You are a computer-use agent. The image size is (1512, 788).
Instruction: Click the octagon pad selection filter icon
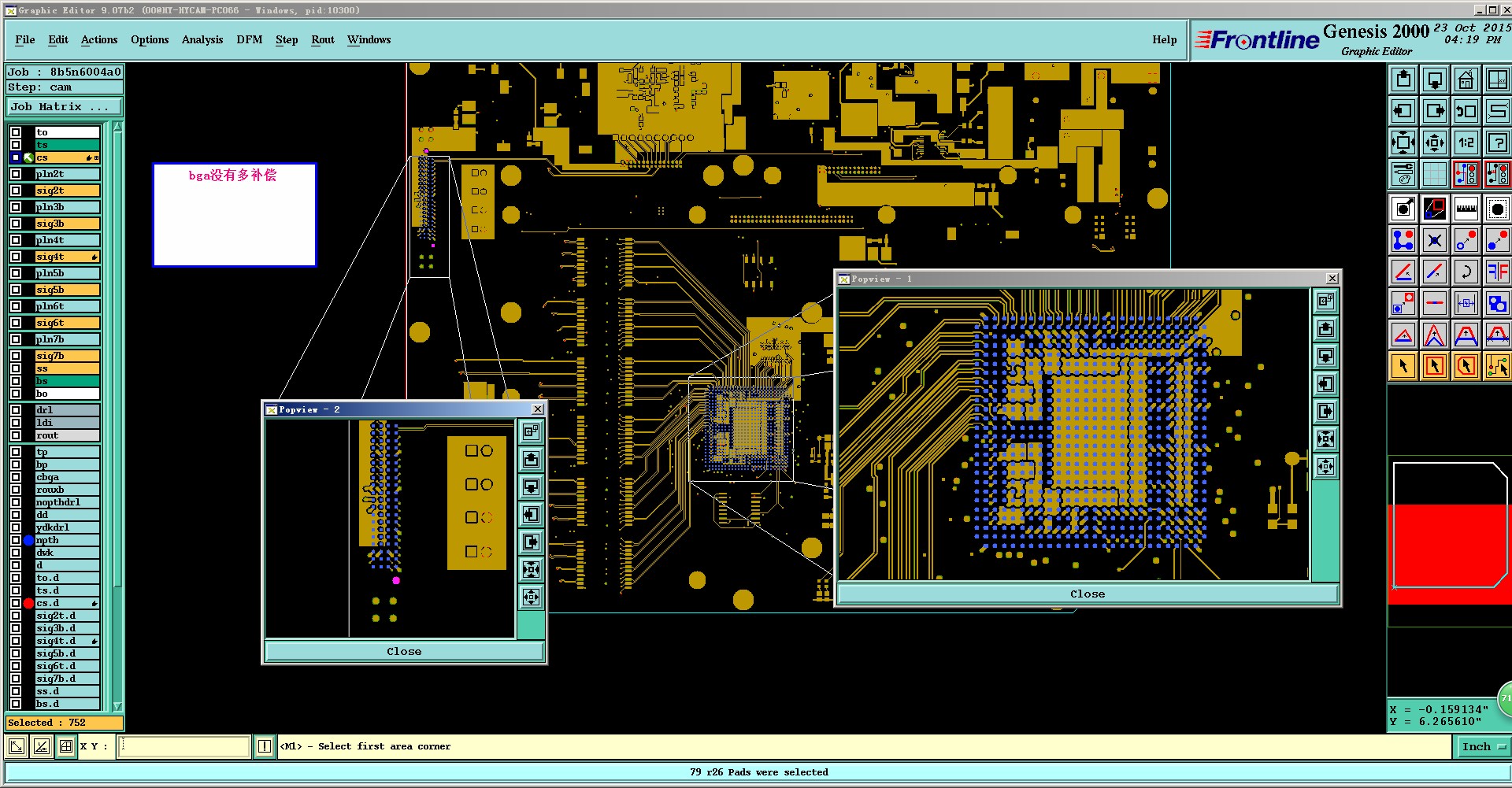pyautogui.click(x=1497, y=209)
